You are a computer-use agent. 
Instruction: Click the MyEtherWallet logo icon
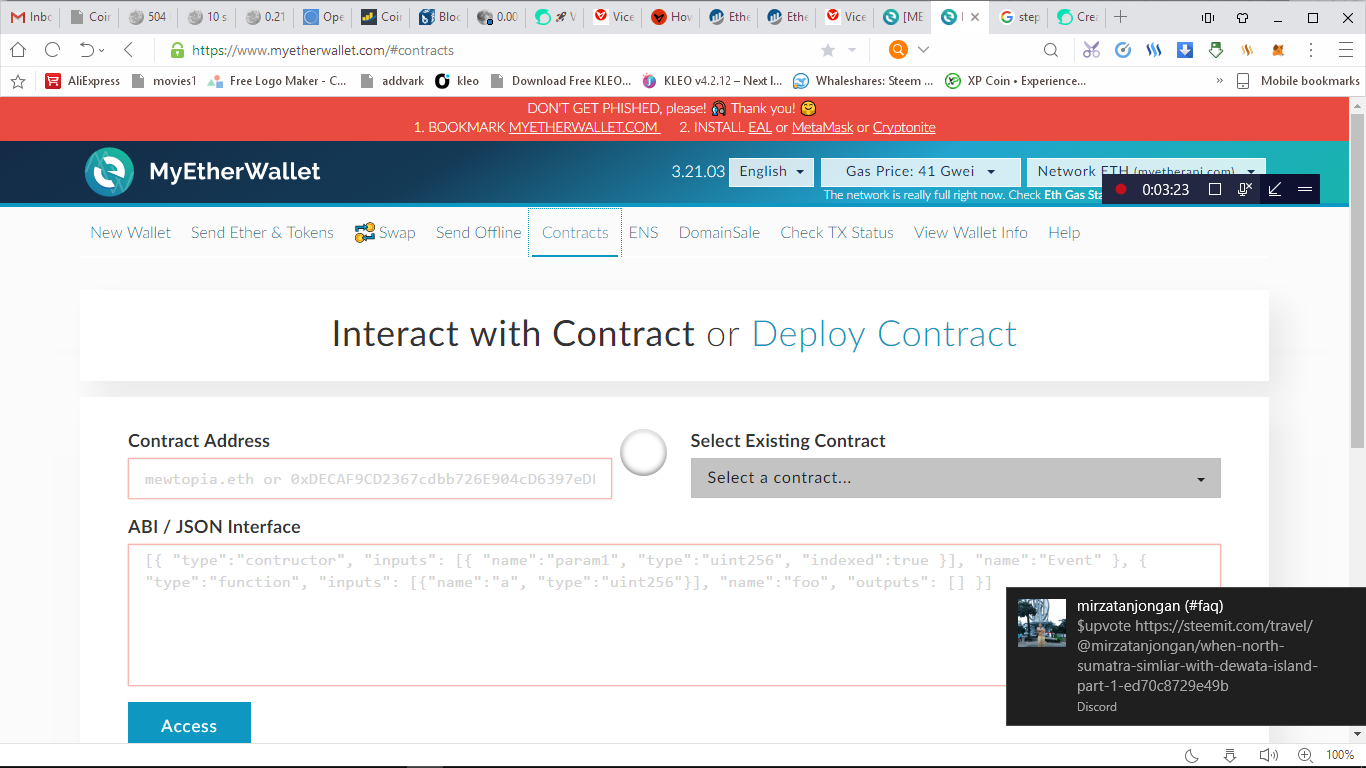tap(109, 172)
